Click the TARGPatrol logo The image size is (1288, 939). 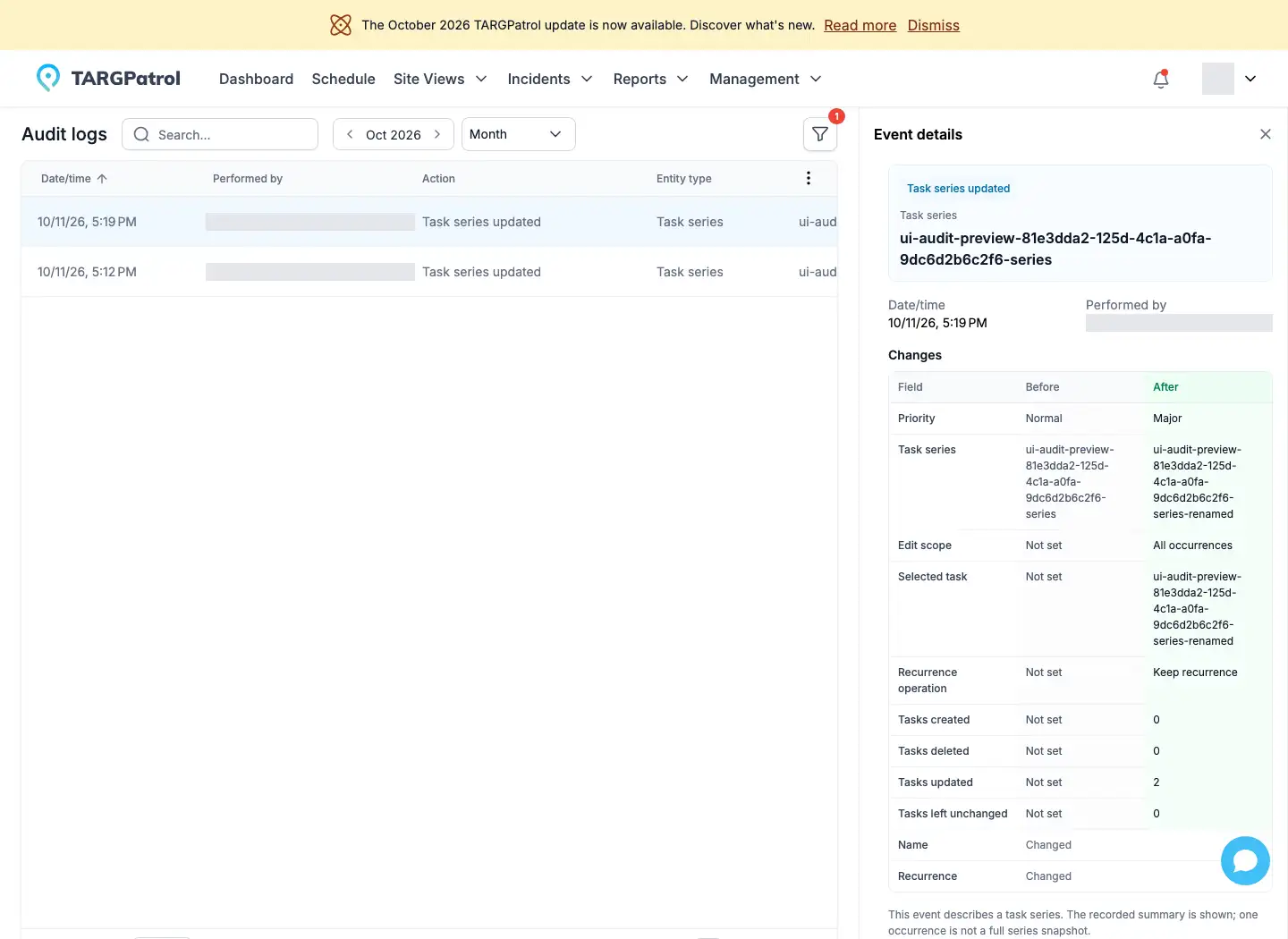108,79
